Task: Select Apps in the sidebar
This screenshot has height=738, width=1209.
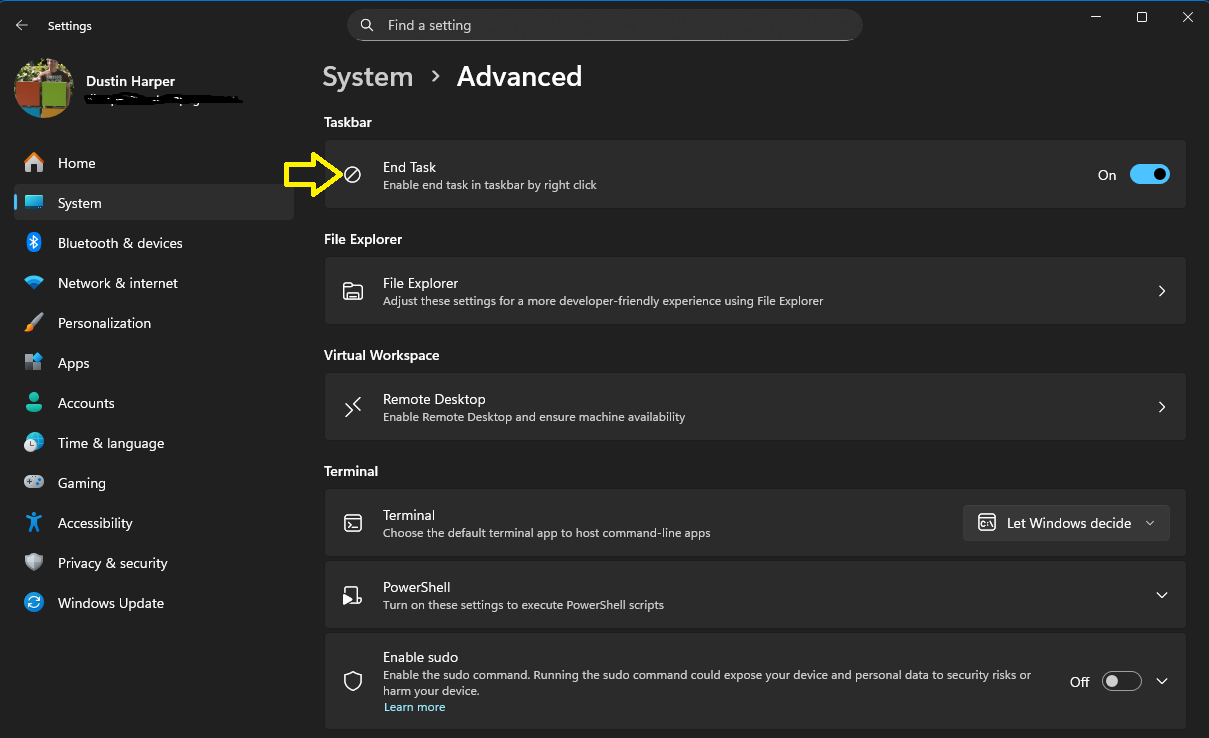Action: [73, 363]
